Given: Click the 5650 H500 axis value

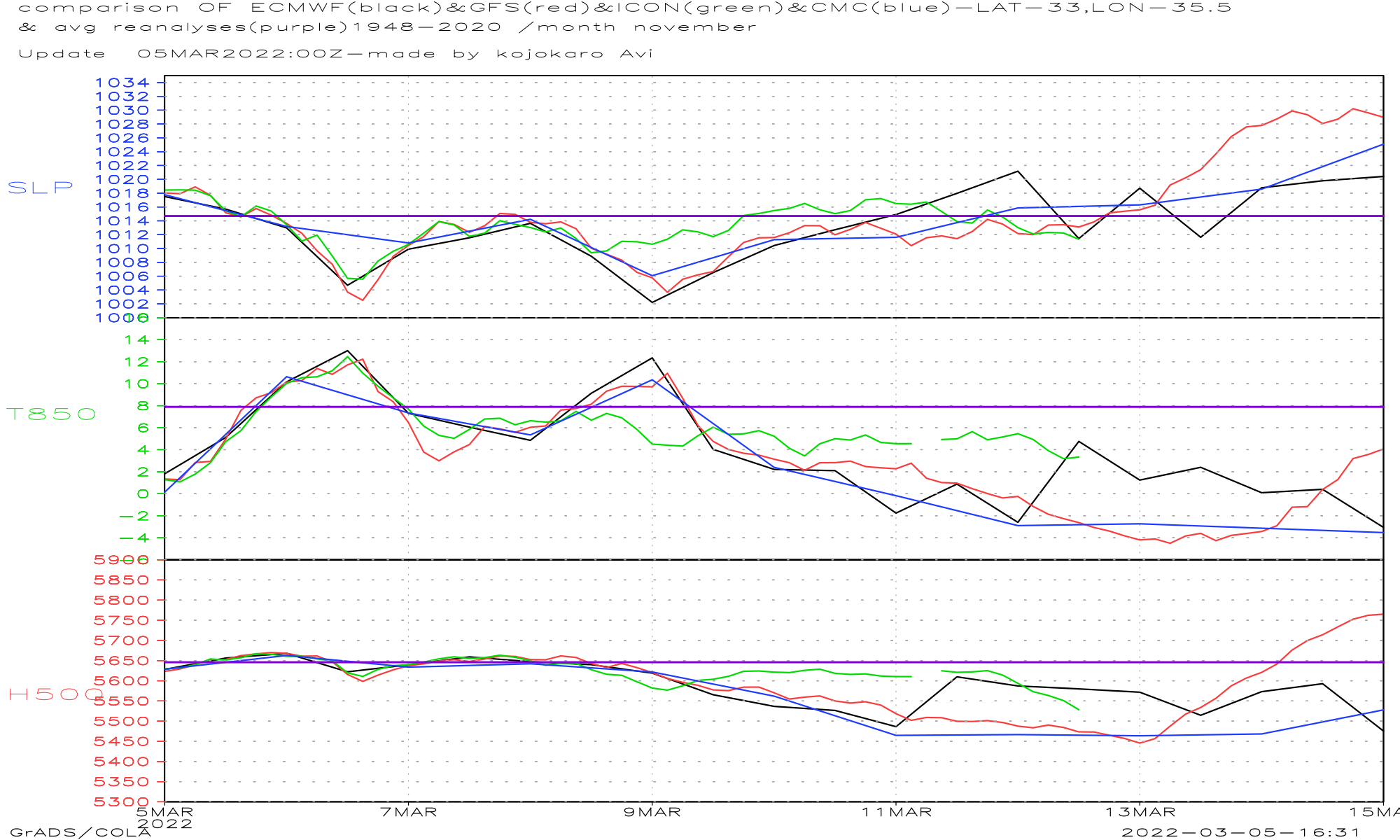Looking at the screenshot, I should coord(122,661).
